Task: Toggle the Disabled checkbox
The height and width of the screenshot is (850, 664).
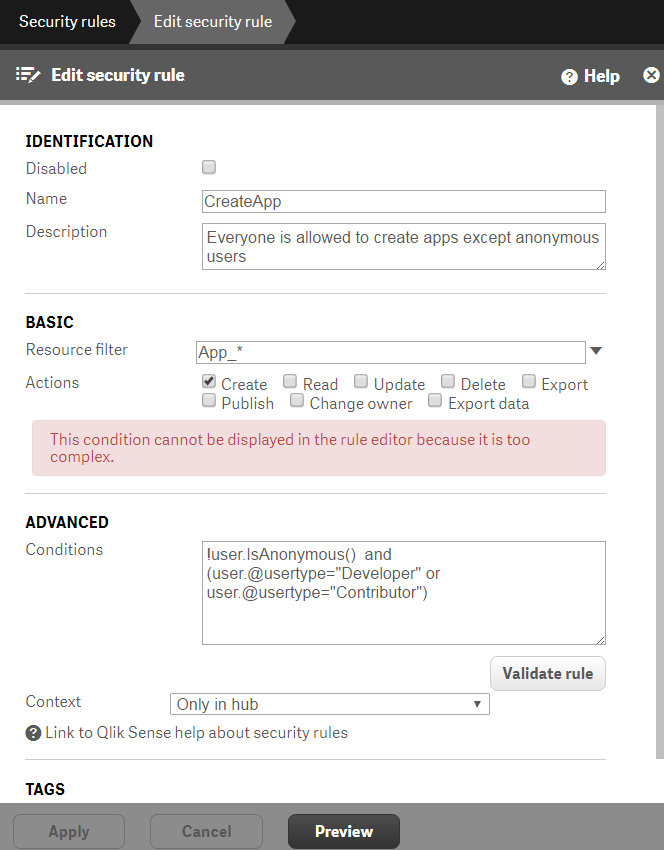Action: click(x=209, y=167)
